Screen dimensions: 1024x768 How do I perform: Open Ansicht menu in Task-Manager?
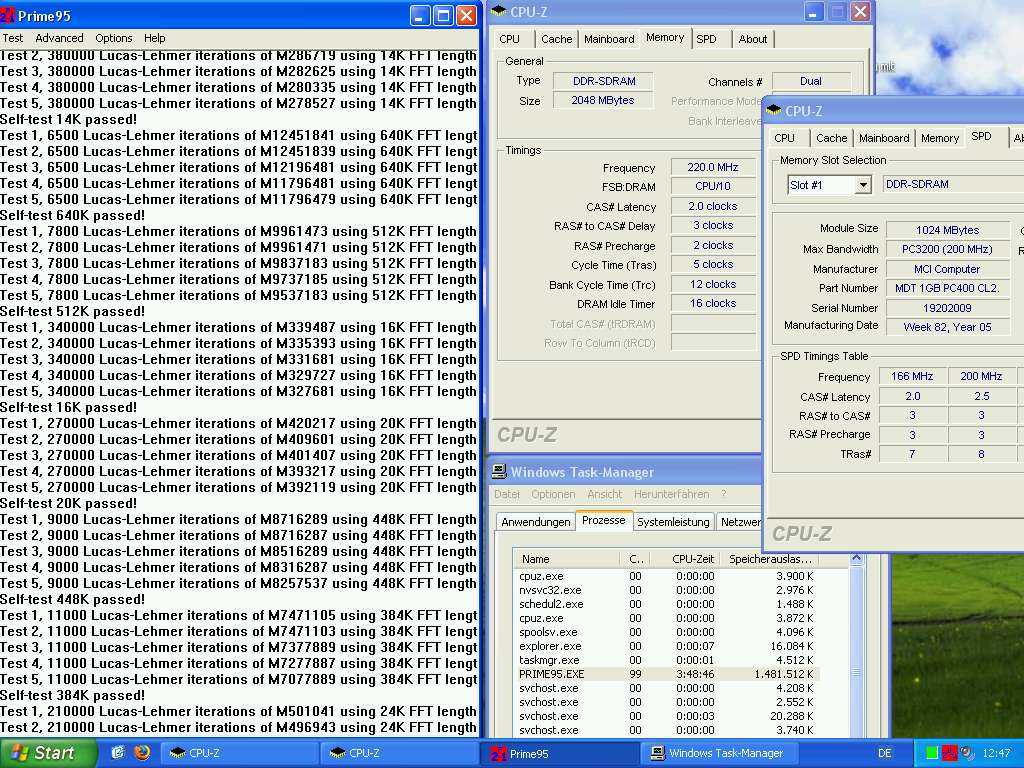(x=605, y=494)
